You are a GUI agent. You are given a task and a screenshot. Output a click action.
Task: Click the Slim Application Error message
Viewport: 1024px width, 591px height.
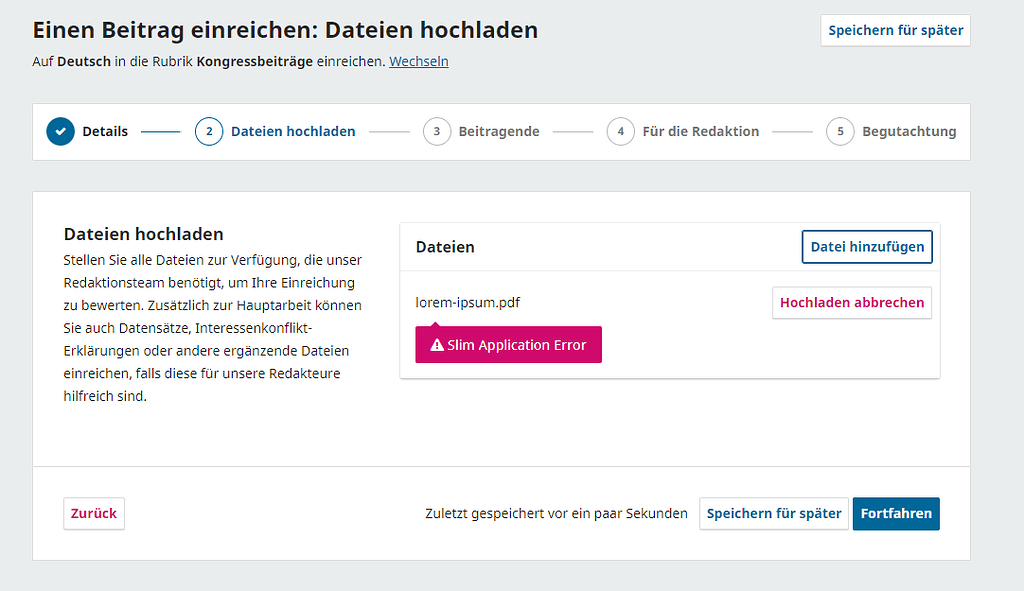508,345
